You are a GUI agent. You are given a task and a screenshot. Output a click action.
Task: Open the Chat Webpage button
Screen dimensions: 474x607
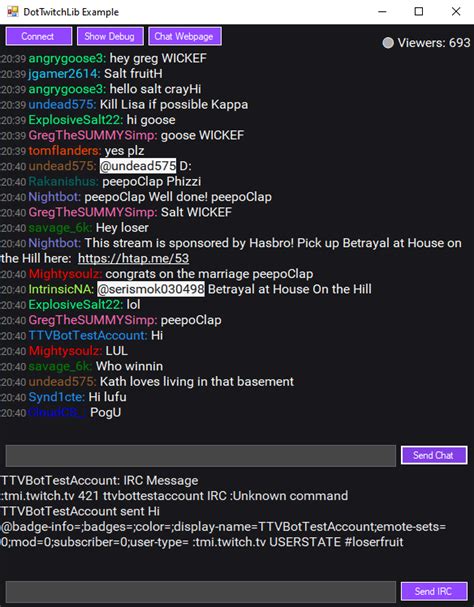click(x=185, y=36)
